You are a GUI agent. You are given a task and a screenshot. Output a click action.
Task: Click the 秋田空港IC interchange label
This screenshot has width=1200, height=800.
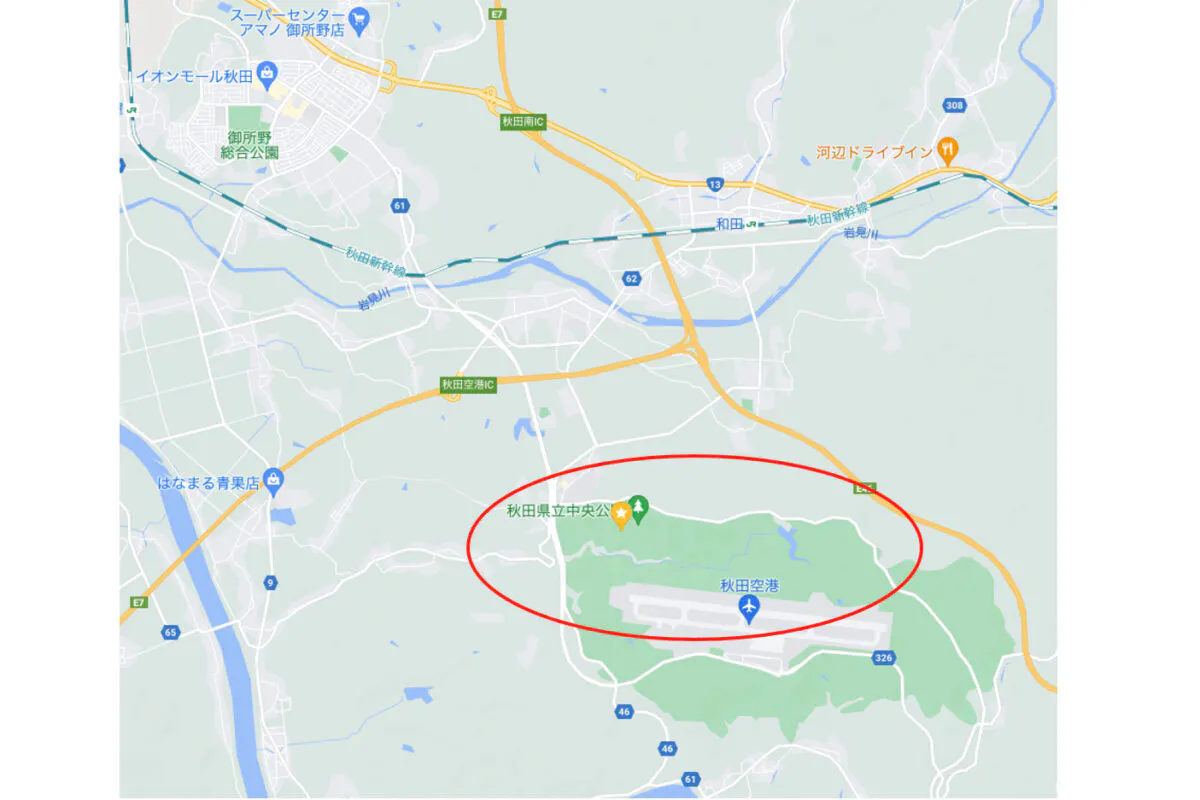468,384
